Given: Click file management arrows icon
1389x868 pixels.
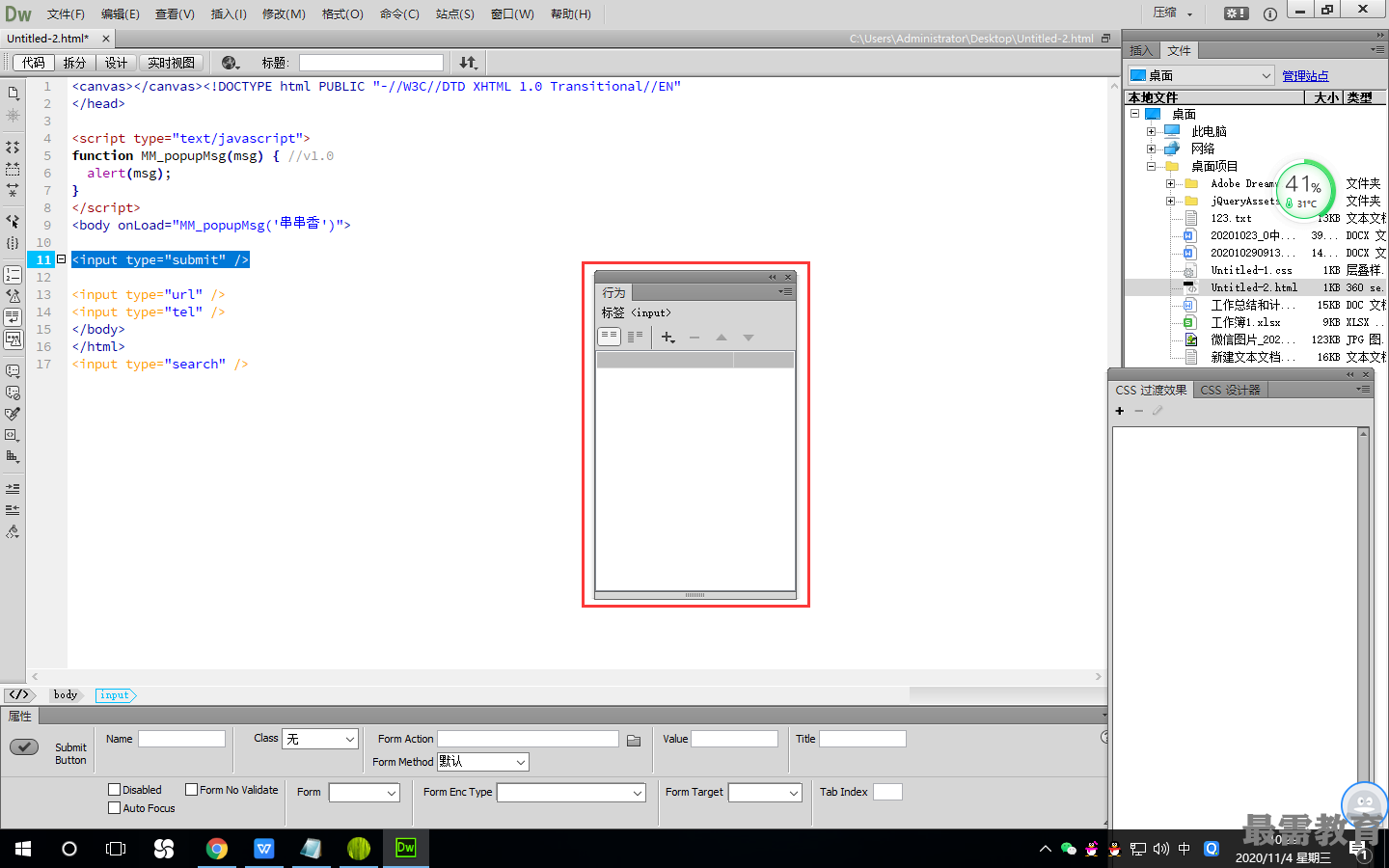Looking at the screenshot, I should pyautogui.click(x=469, y=63).
